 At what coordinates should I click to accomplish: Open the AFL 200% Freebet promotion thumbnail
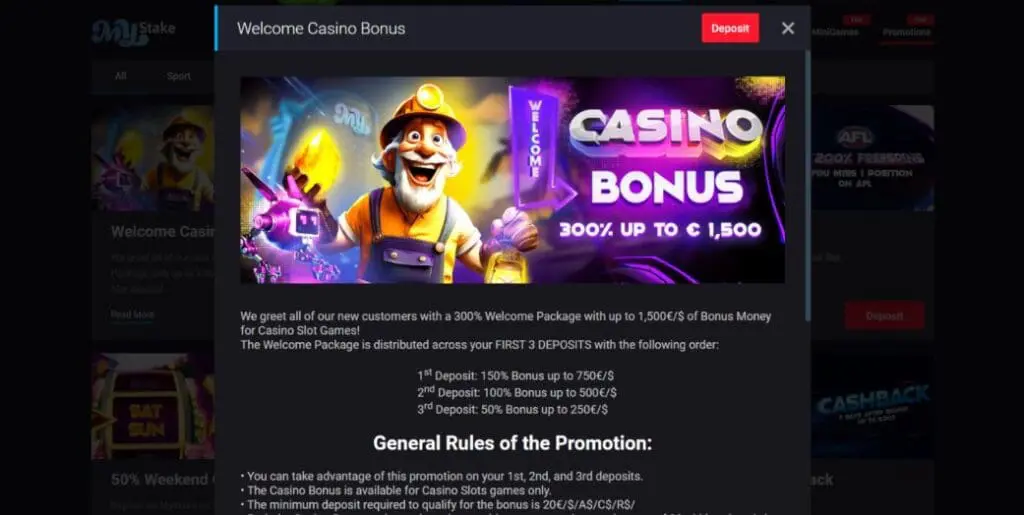(x=872, y=158)
